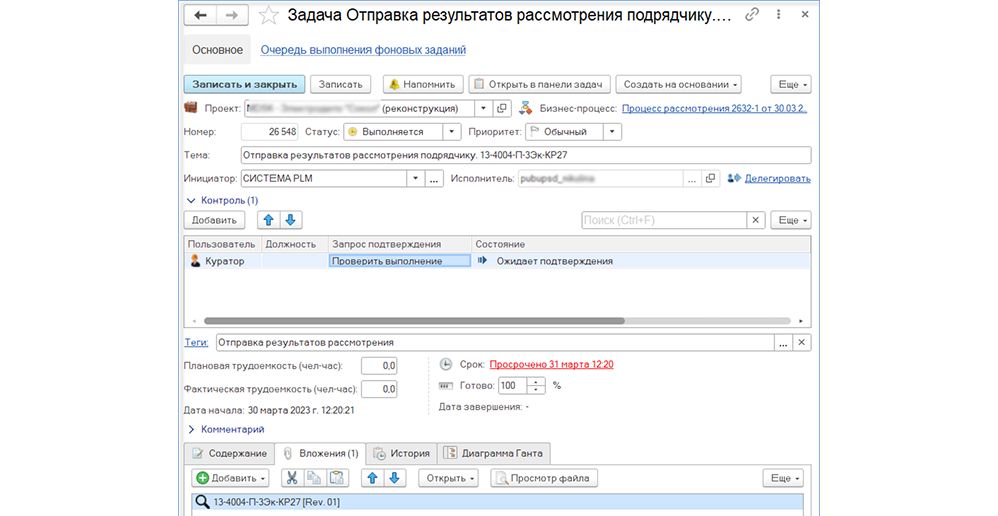Clear the search field with X button
This screenshot has height=516, width=998.
(756, 220)
